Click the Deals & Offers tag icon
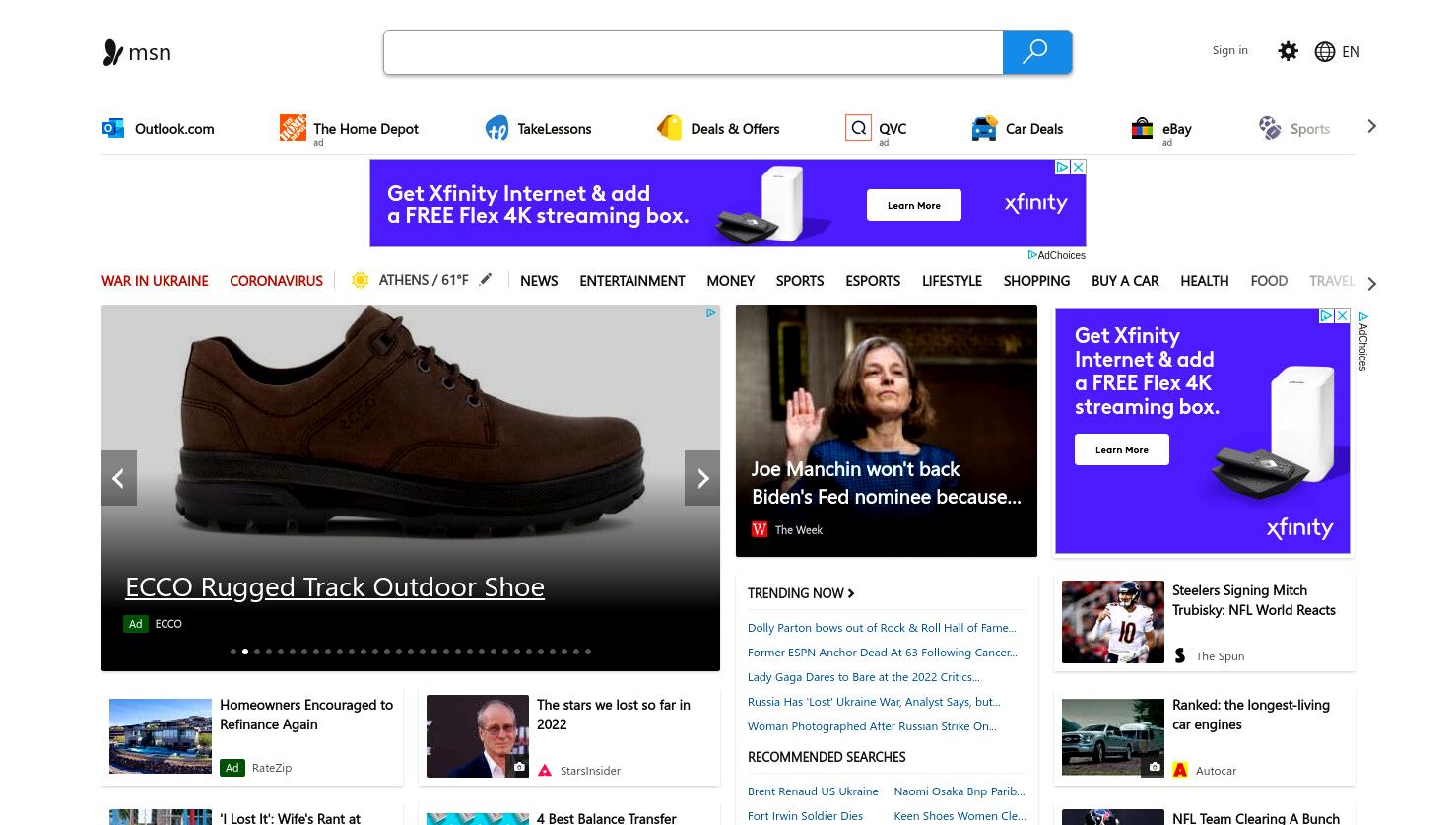The image size is (1456, 825). point(670,128)
